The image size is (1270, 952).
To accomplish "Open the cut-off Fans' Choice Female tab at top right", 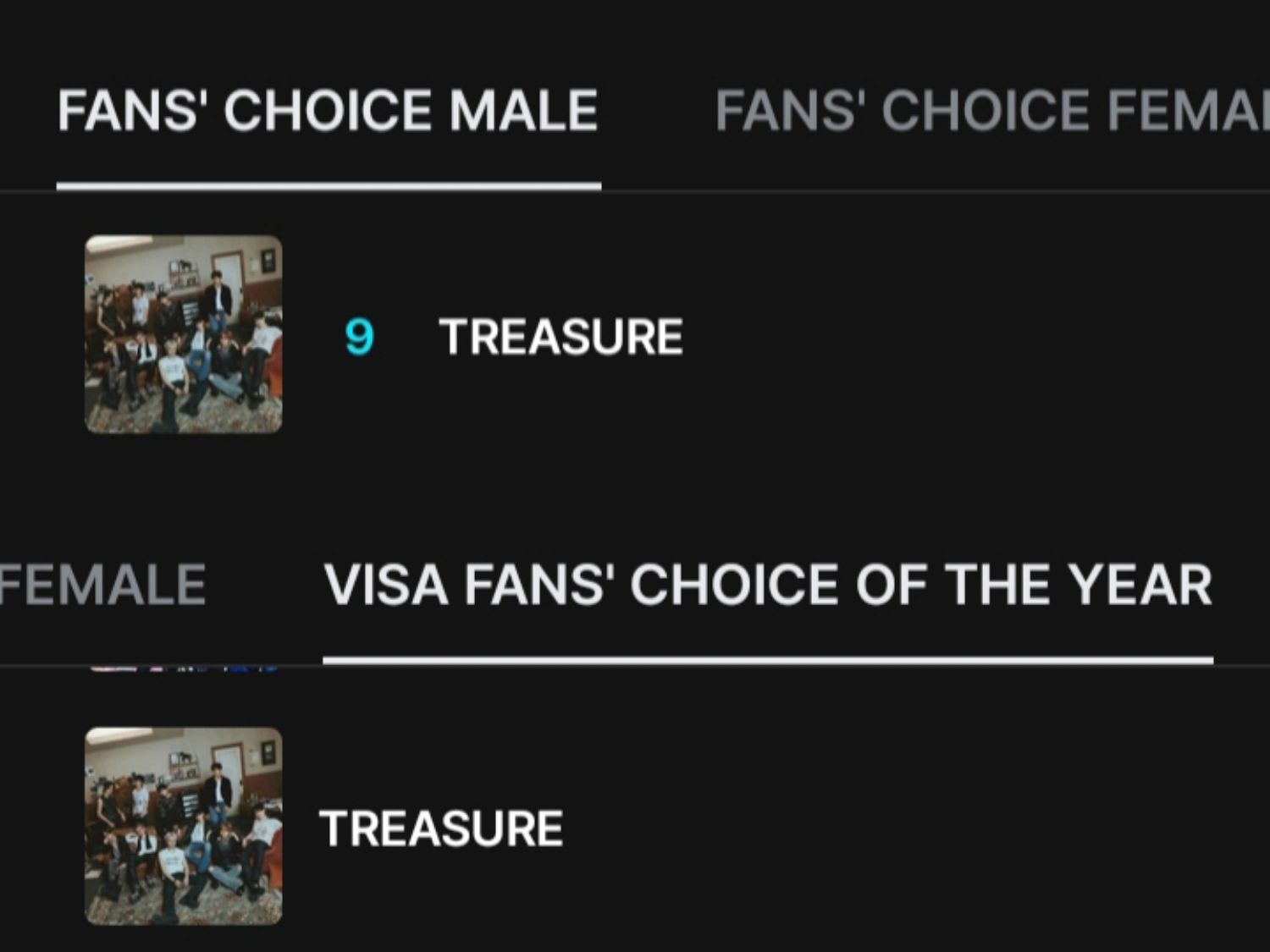I will (x=991, y=111).
